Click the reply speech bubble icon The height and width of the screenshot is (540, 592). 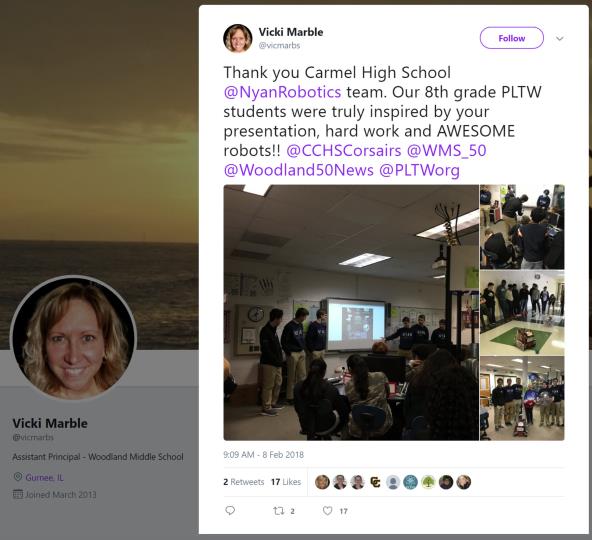tap(230, 511)
